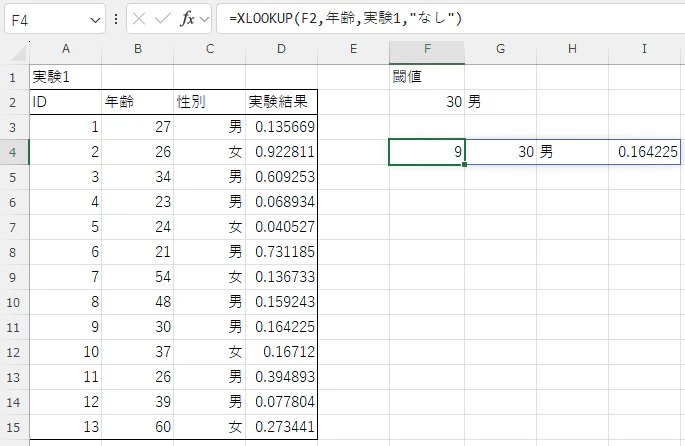
Task: Click the 年齢 header cell
Action: pyautogui.click(x=138, y=102)
